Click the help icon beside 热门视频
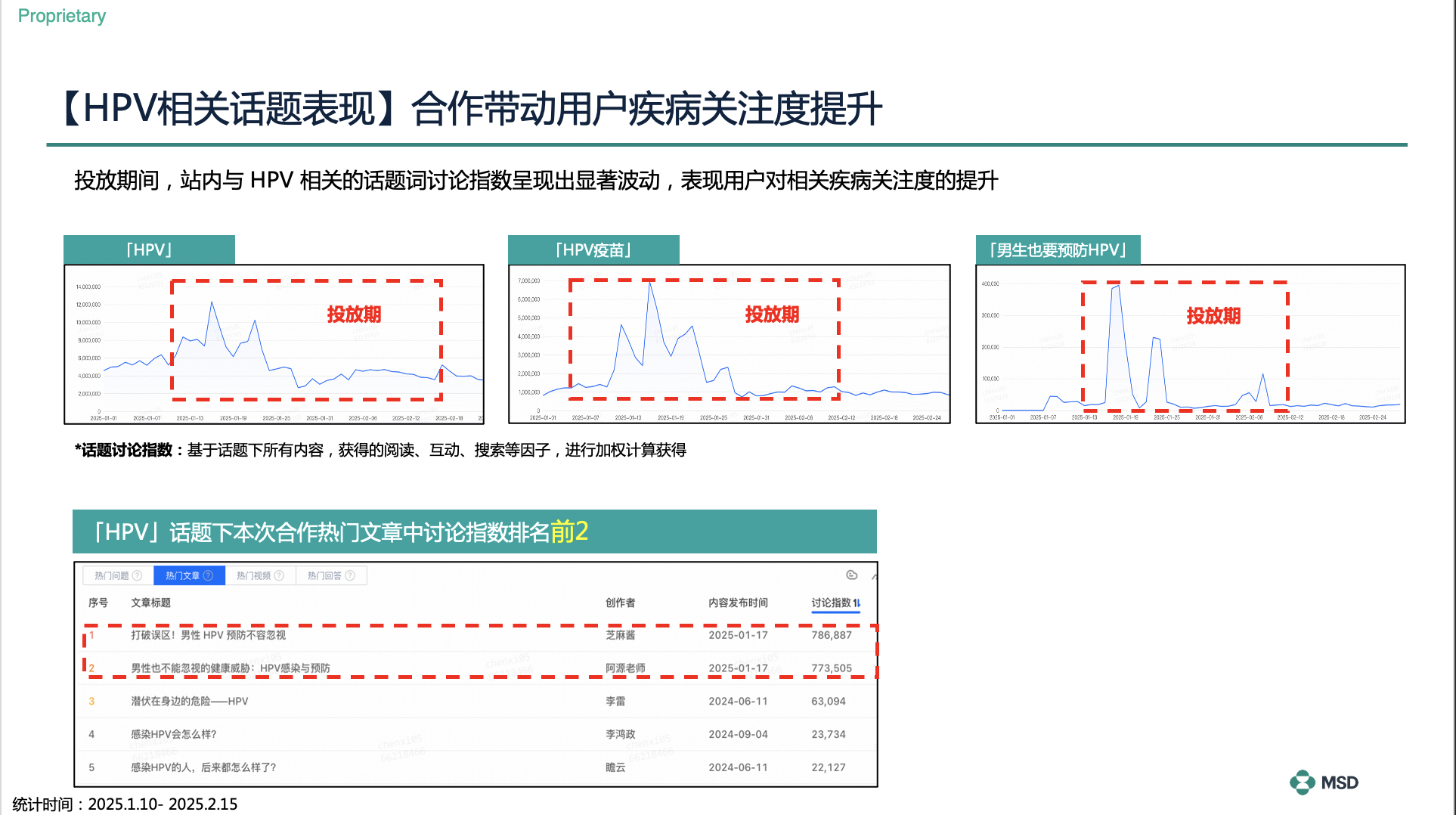1456x815 pixels. pos(279,576)
